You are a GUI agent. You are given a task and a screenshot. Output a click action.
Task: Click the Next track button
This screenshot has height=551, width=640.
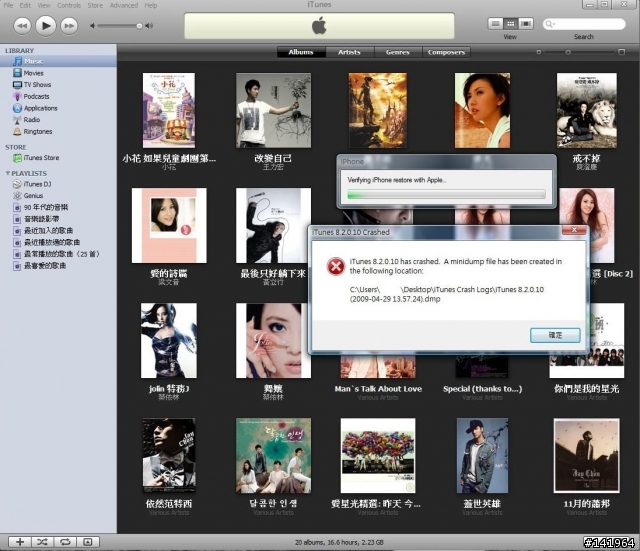(x=69, y=26)
